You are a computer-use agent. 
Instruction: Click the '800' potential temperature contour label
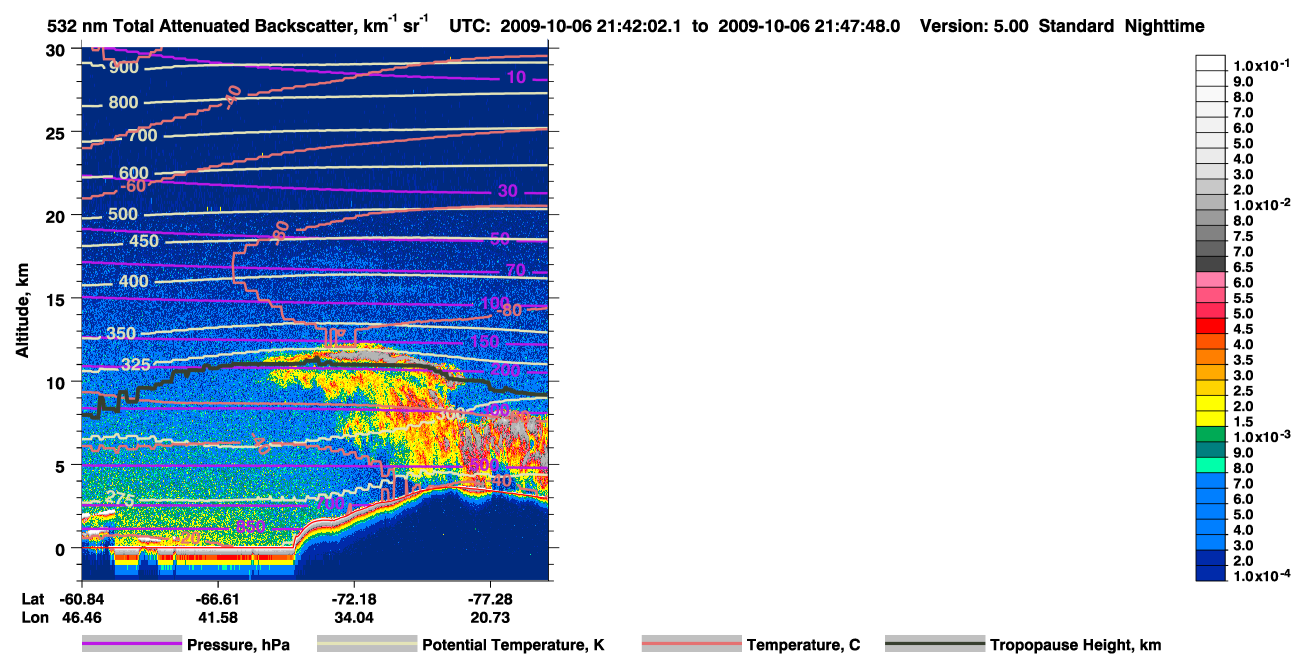coord(123,102)
